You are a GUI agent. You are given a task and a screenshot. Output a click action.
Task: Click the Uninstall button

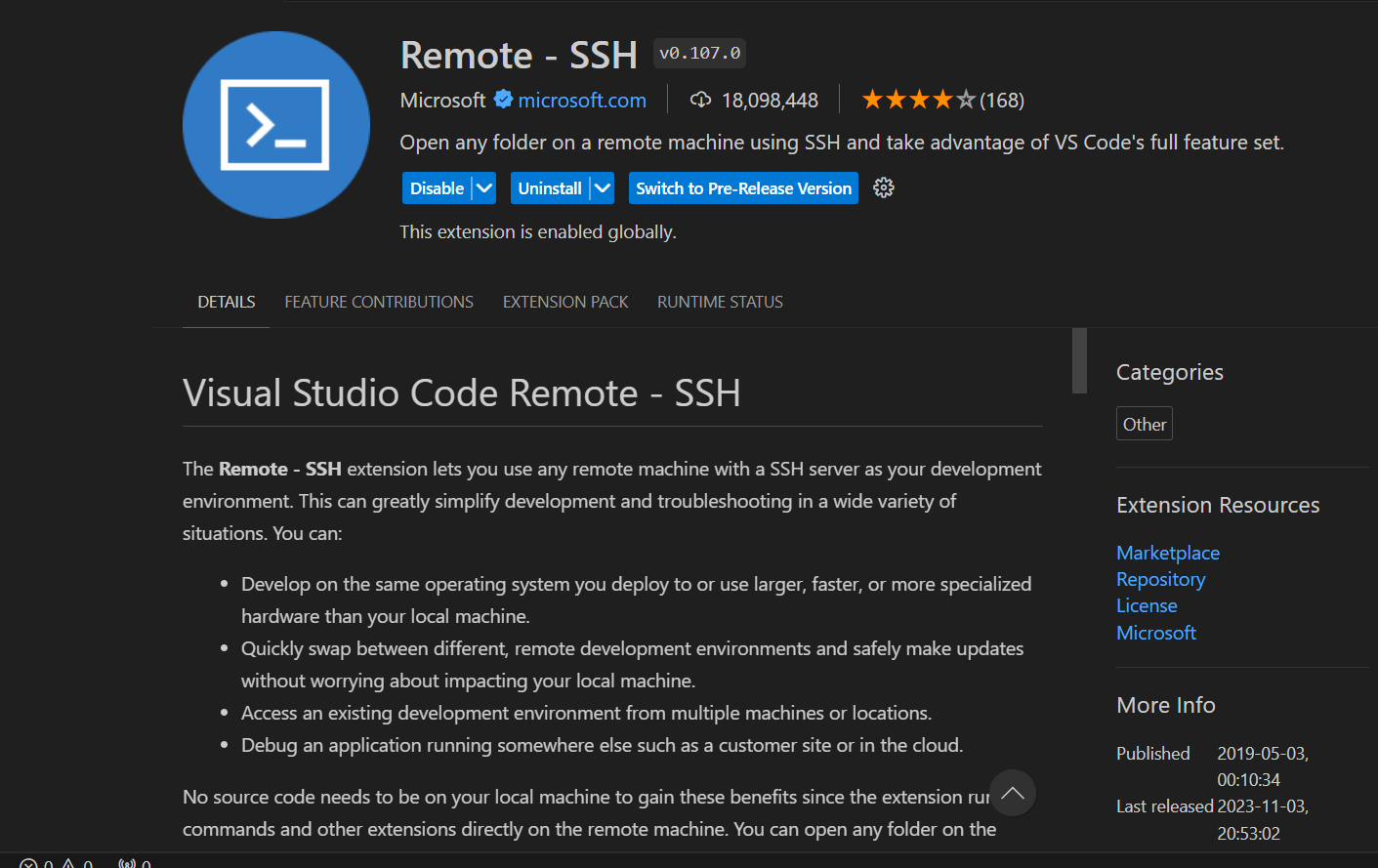click(x=550, y=188)
